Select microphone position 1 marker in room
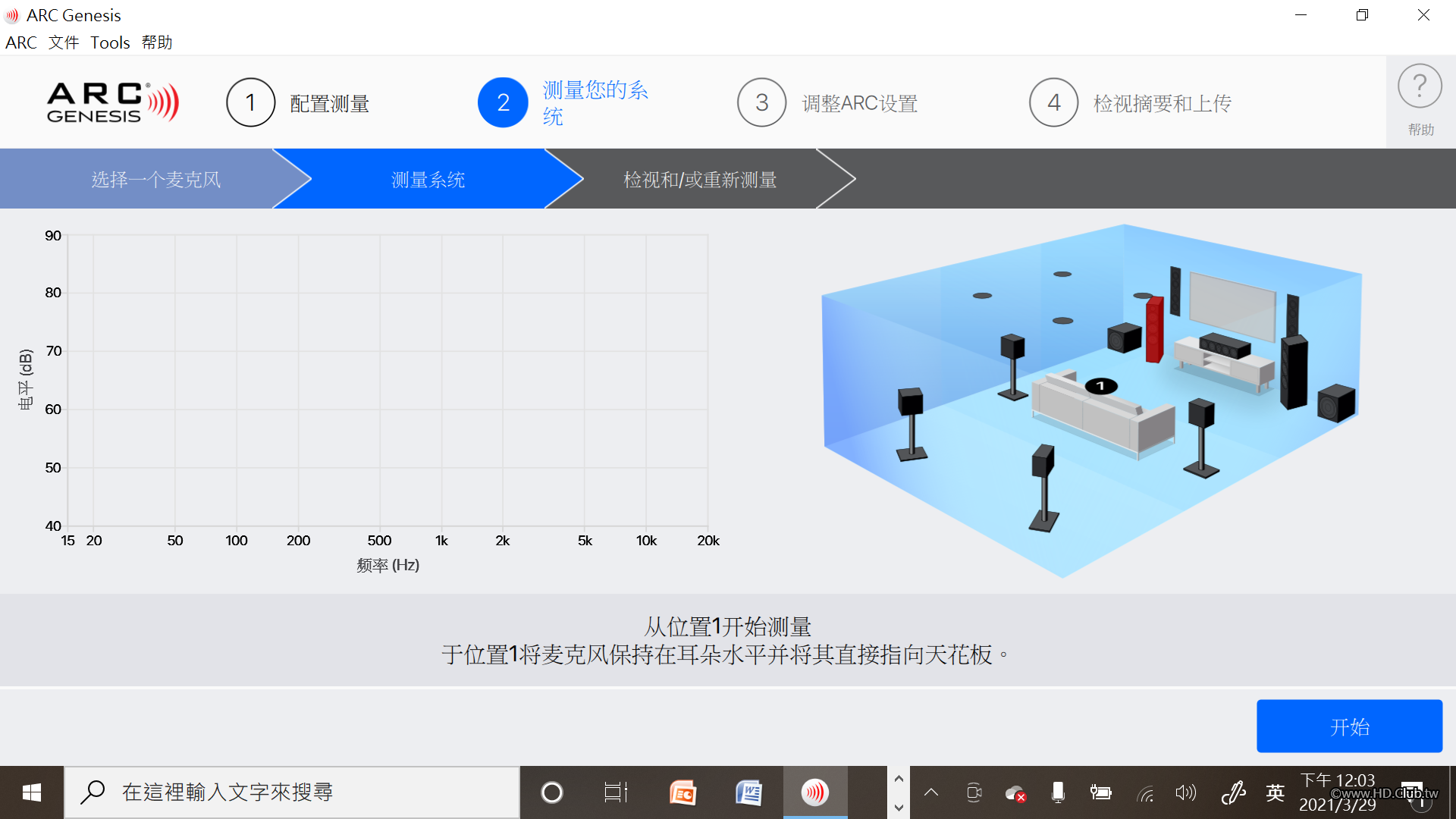1456x819 pixels. [x=1100, y=386]
